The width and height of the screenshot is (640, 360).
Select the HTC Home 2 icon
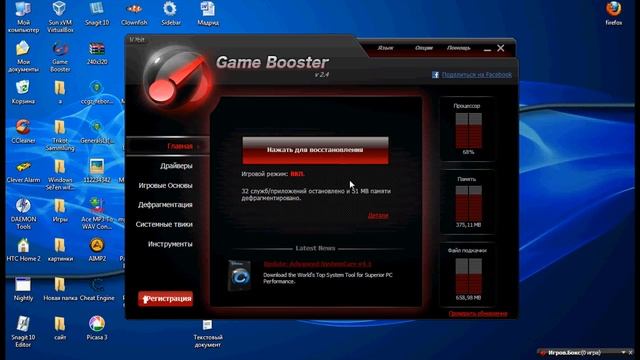point(23,250)
